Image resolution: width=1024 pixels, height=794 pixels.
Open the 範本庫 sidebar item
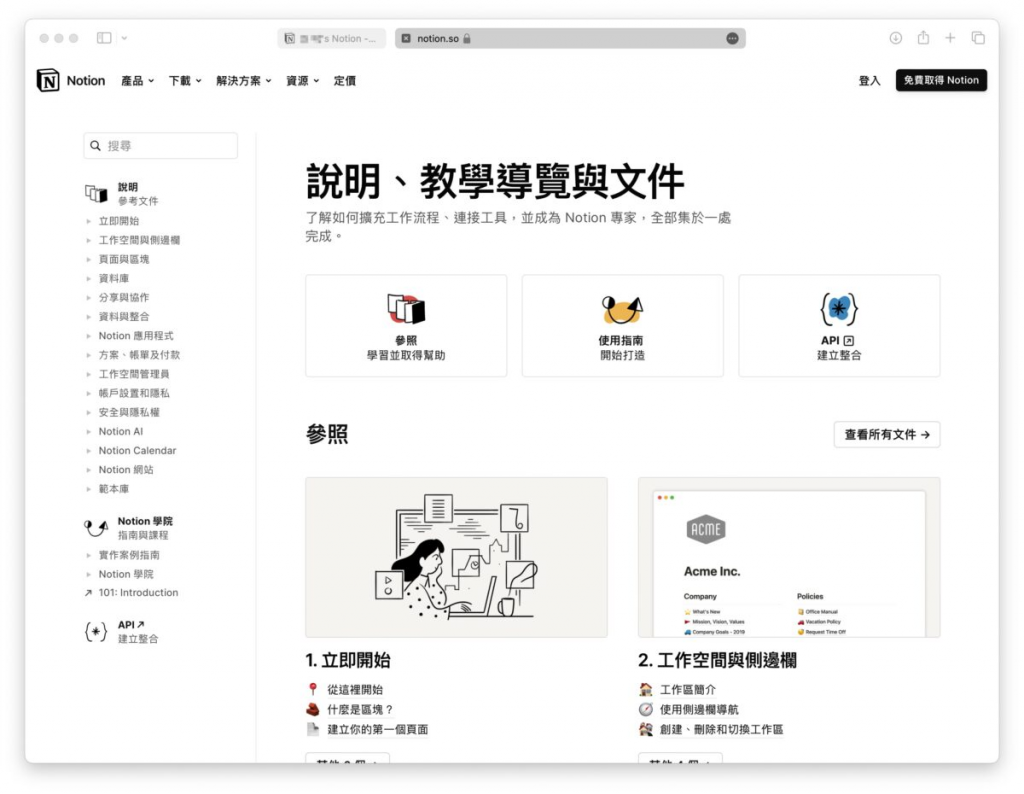point(114,489)
